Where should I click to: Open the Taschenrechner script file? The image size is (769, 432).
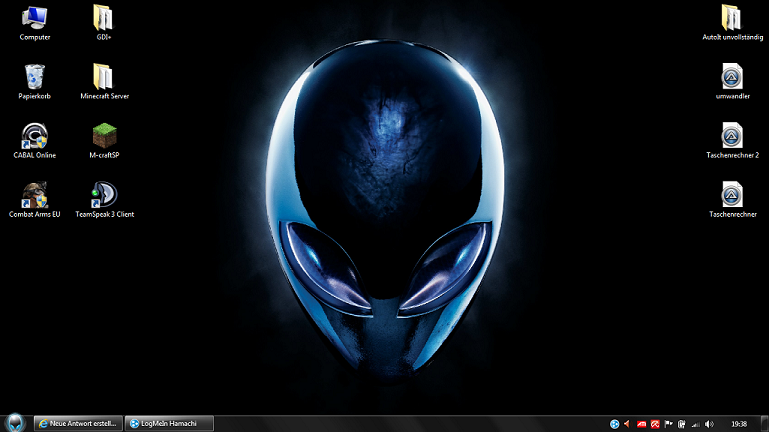pos(732,194)
